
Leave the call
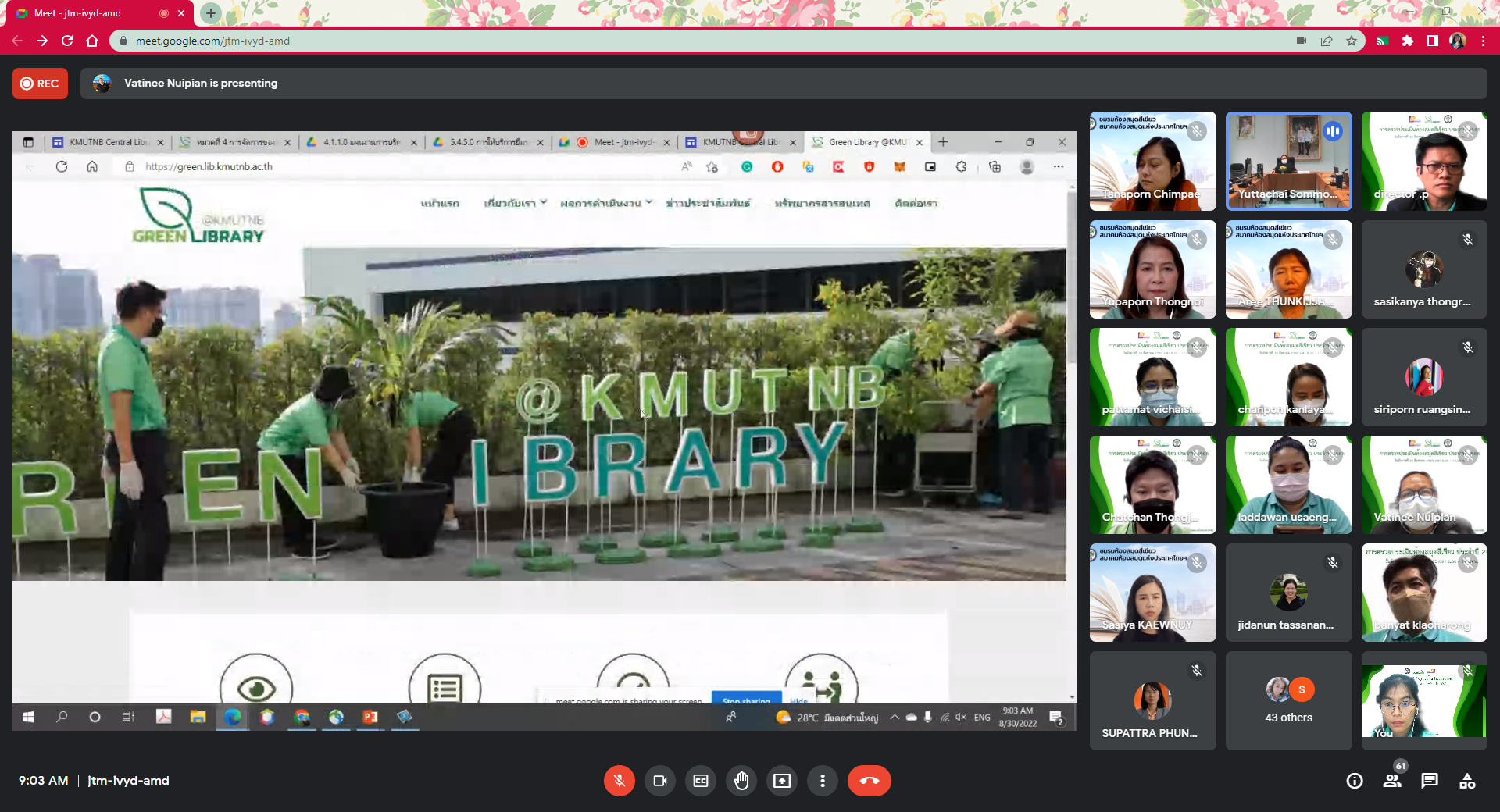(870, 781)
